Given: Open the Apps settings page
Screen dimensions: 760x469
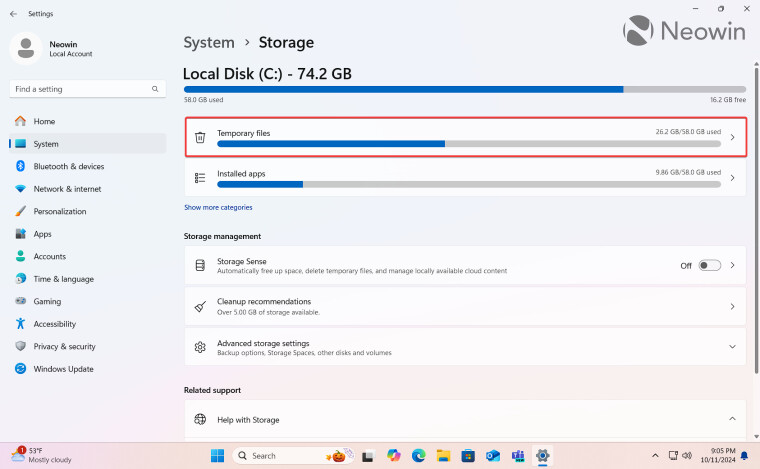Looking at the screenshot, I should coord(87,234).
